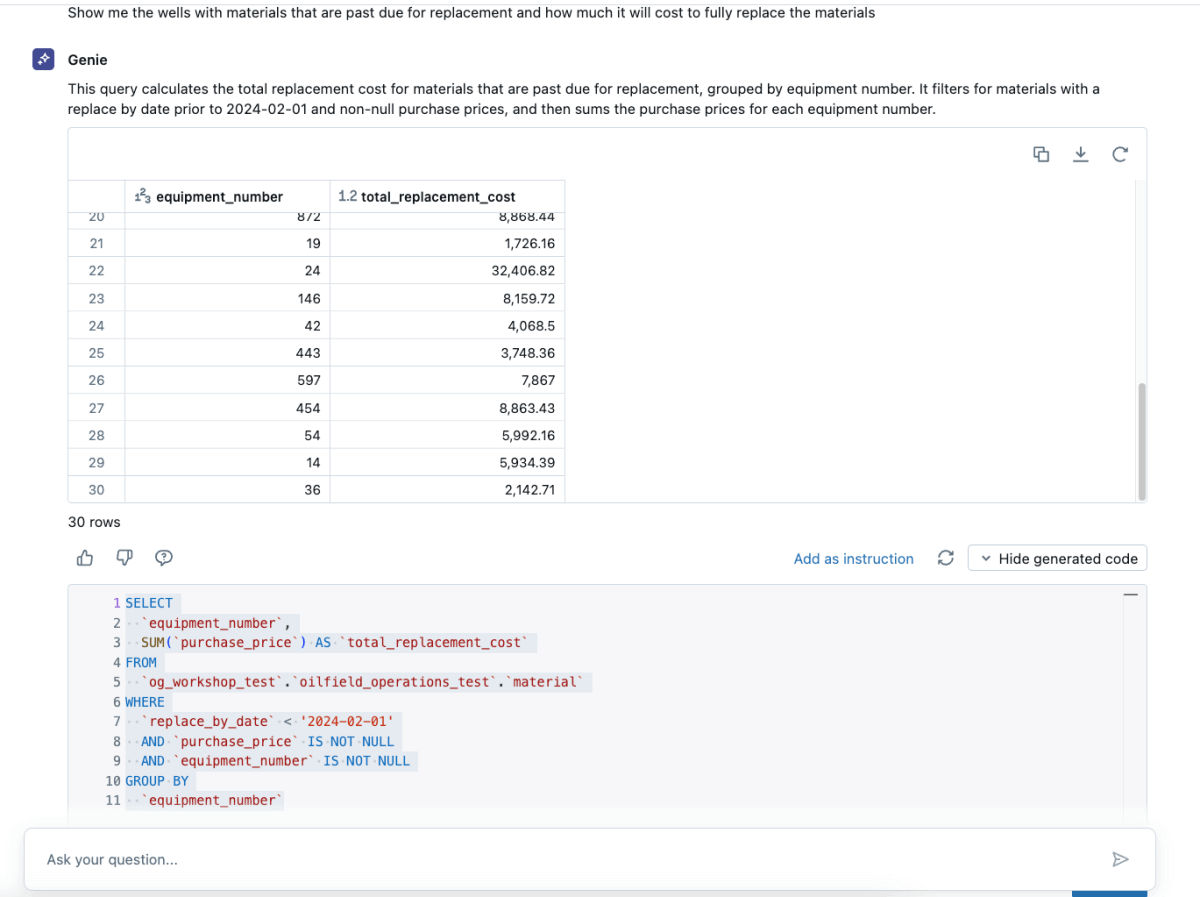
Task: Click the Genie sparkle avatar icon
Action: pyautogui.click(x=42, y=59)
